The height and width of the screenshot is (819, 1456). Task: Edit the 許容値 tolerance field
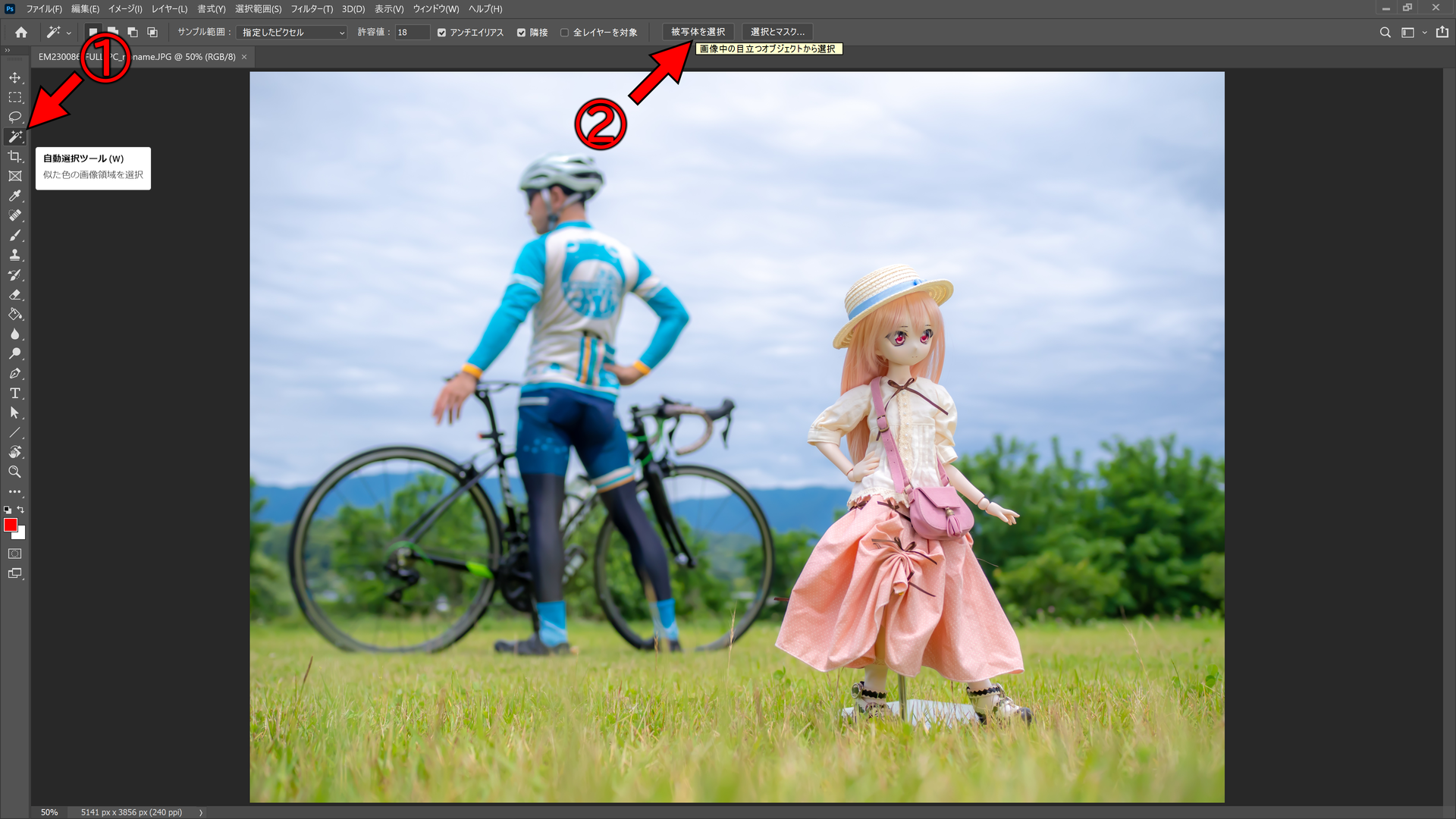[412, 33]
